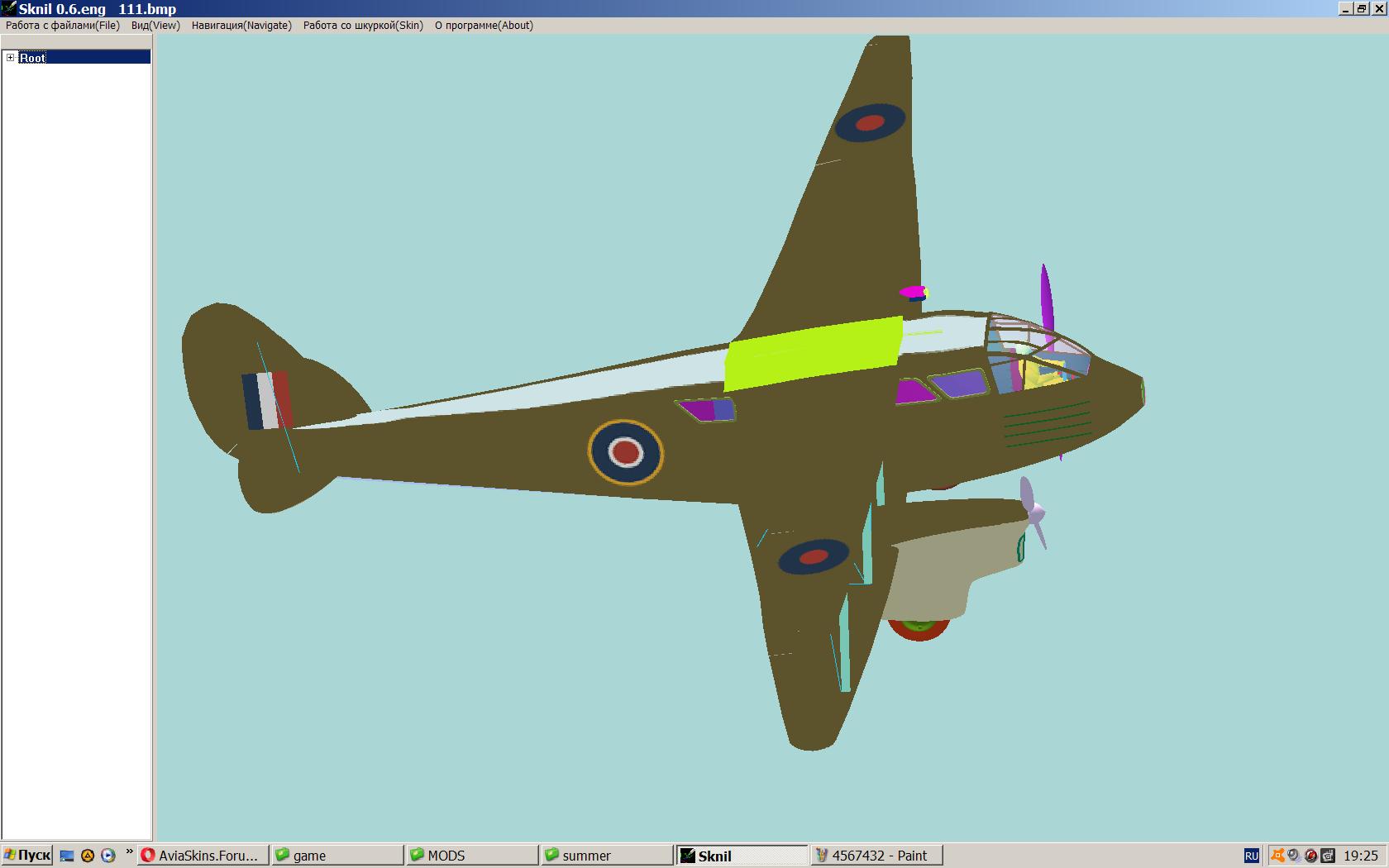Click the Start (Пуск) button
This screenshot has width=1389, height=868.
point(26,856)
